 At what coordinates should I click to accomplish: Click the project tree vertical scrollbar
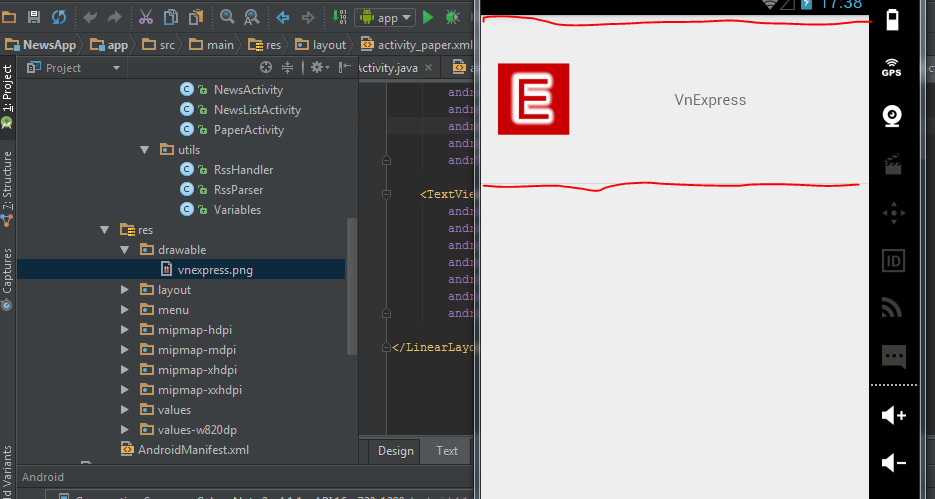[352, 286]
